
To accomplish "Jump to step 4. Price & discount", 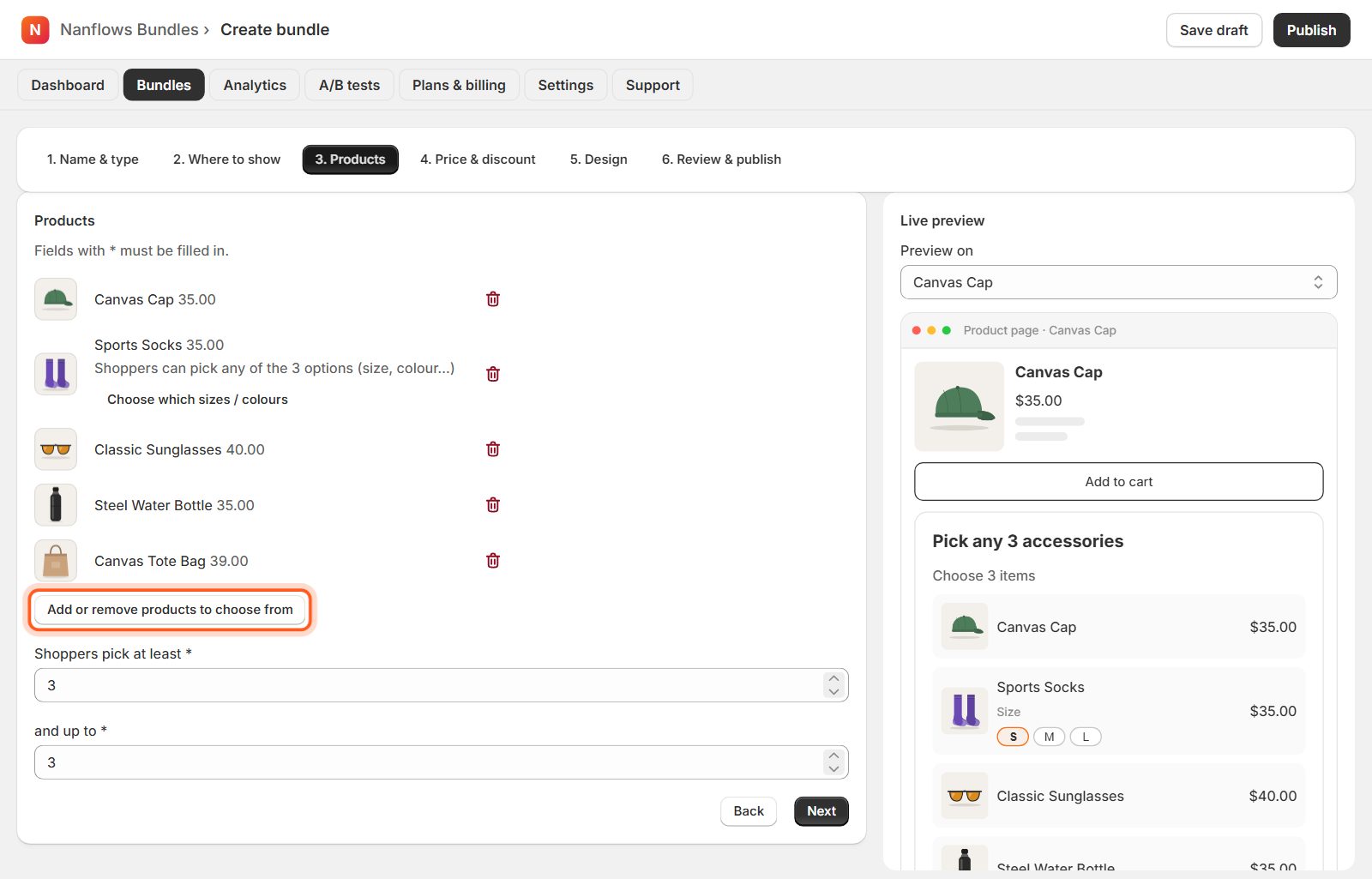I will click(478, 160).
